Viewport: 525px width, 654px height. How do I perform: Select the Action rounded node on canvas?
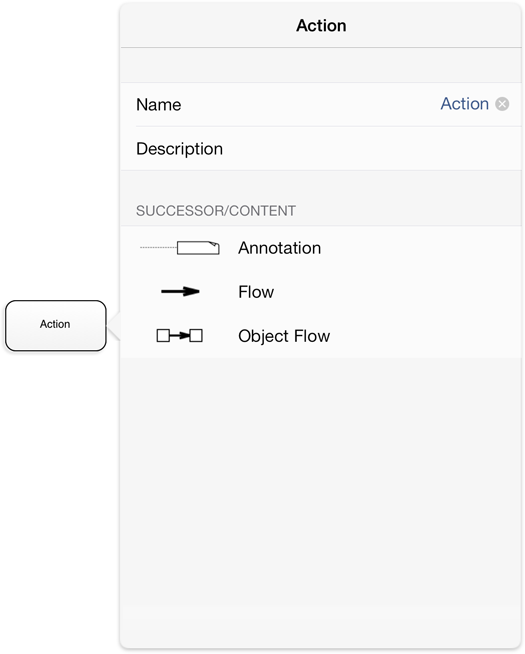coord(55,325)
